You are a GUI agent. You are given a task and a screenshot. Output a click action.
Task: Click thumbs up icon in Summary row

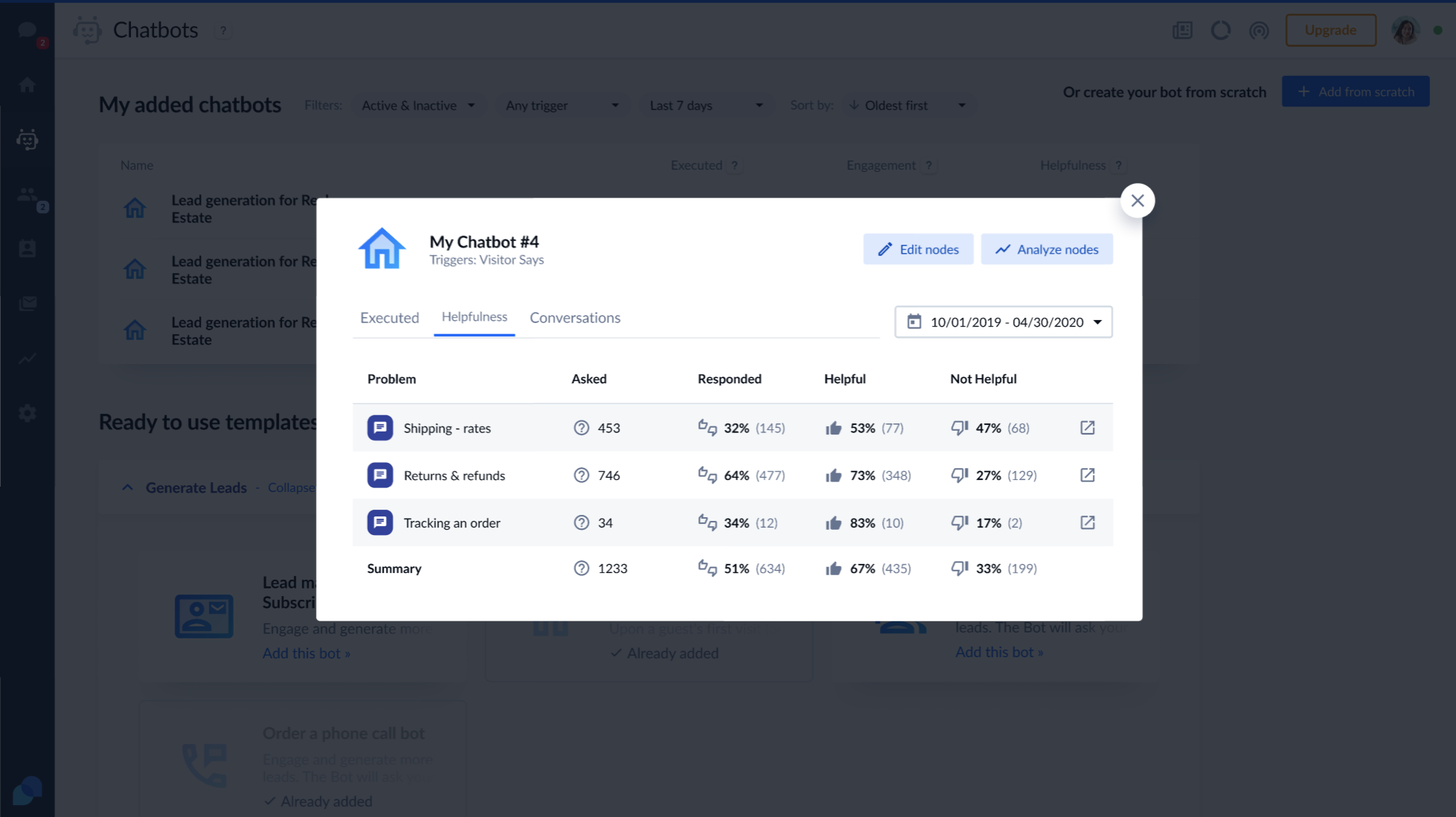point(834,568)
